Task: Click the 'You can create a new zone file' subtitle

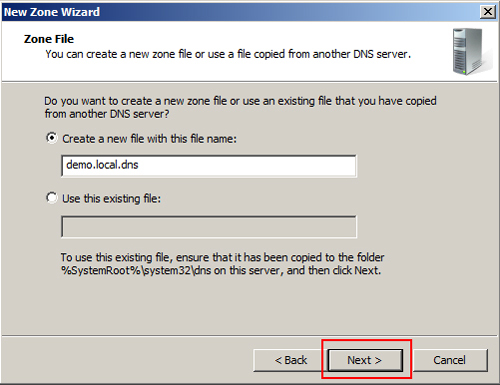Action: point(228,54)
